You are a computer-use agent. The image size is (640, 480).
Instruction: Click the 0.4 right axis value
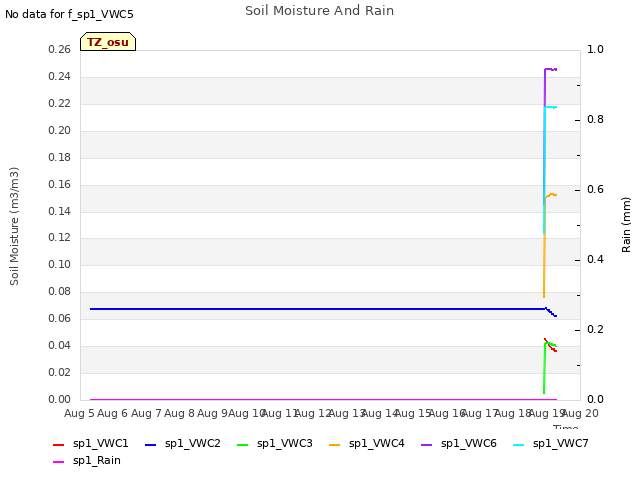(595, 259)
